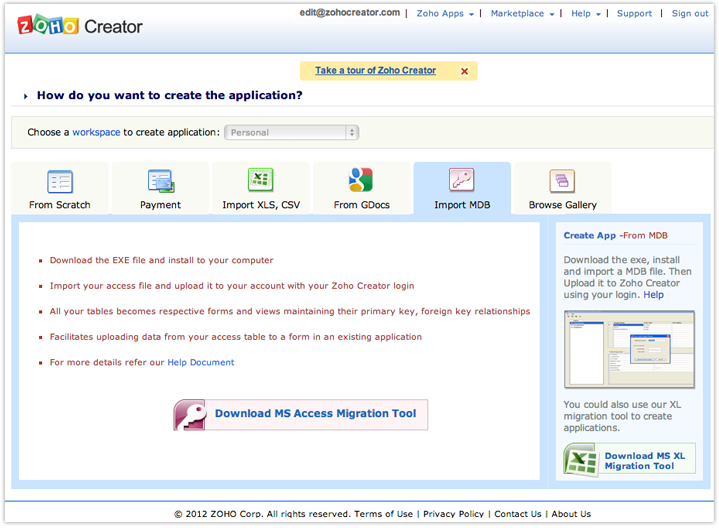719x528 pixels.
Task: Switch to the From GDocs tab
Action: pyautogui.click(x=361, y=188)
